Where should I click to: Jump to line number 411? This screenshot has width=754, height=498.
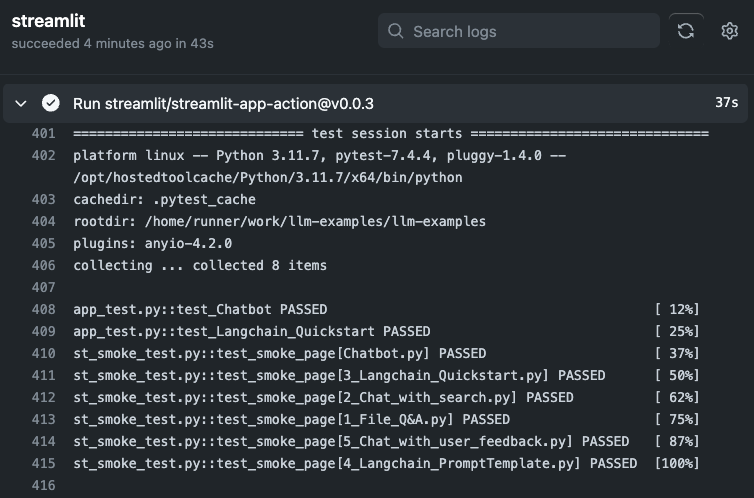(x=43, y=375)
